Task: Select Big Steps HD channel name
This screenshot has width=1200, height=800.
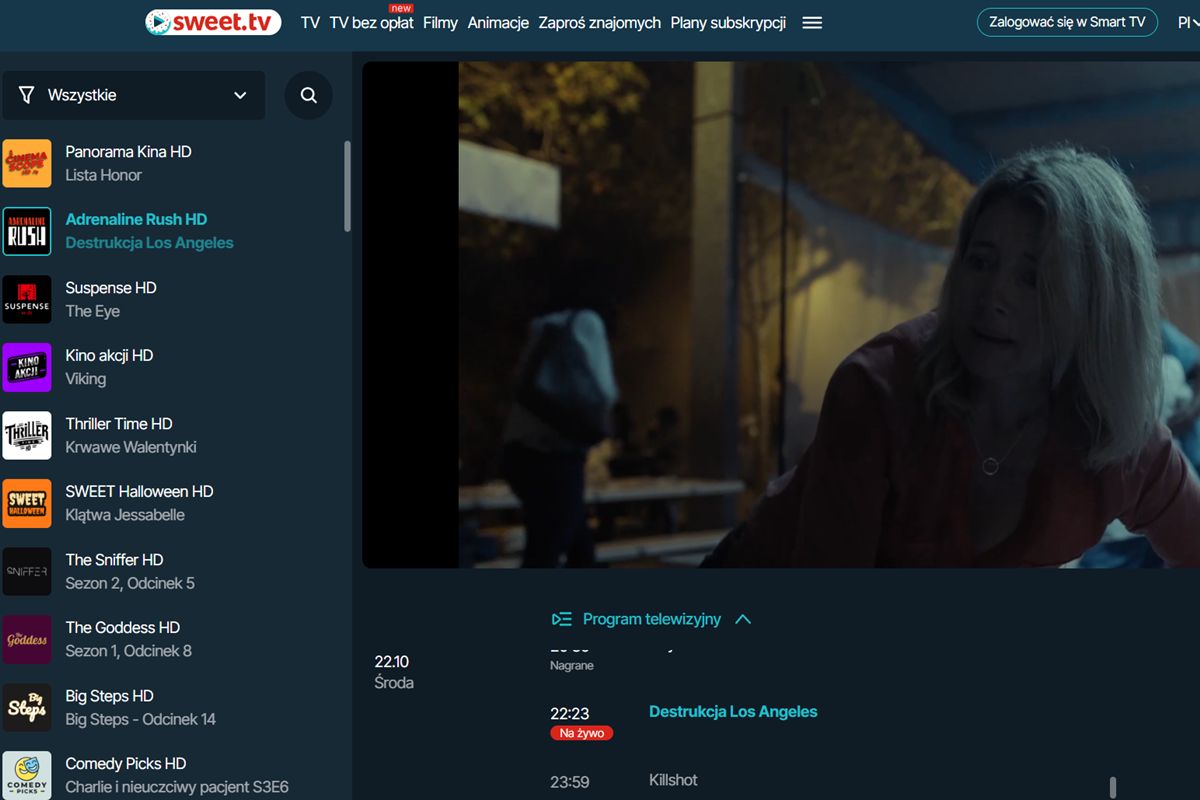Action: coord(109,696)
